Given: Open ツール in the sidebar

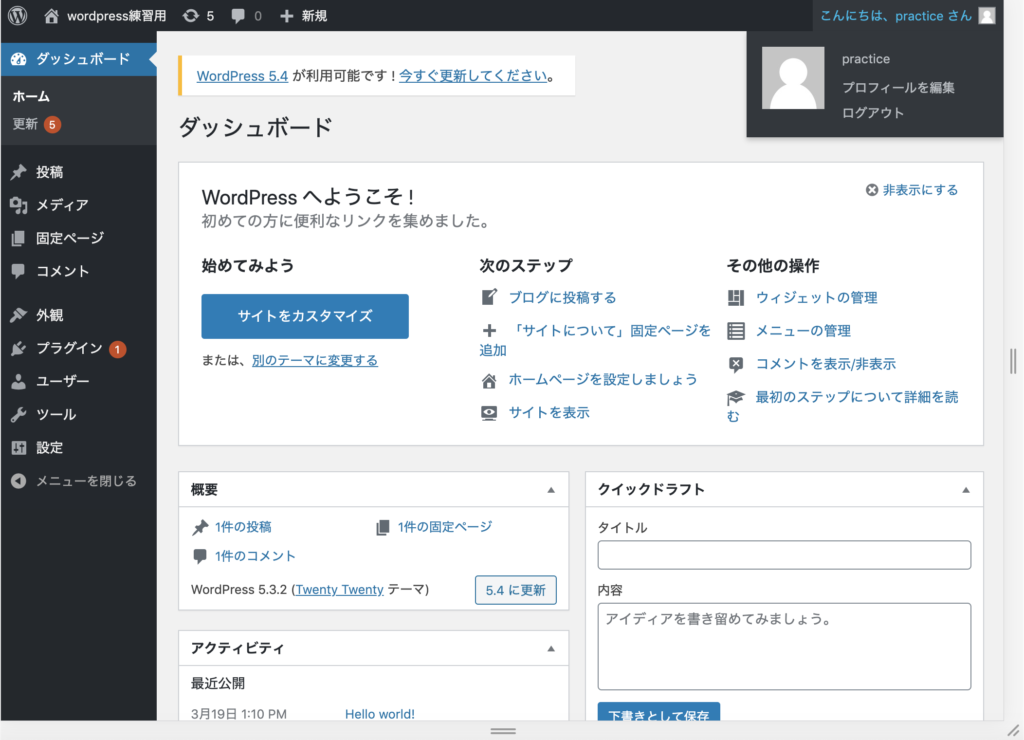Looking at the screenshot, I should click(56, 414).
